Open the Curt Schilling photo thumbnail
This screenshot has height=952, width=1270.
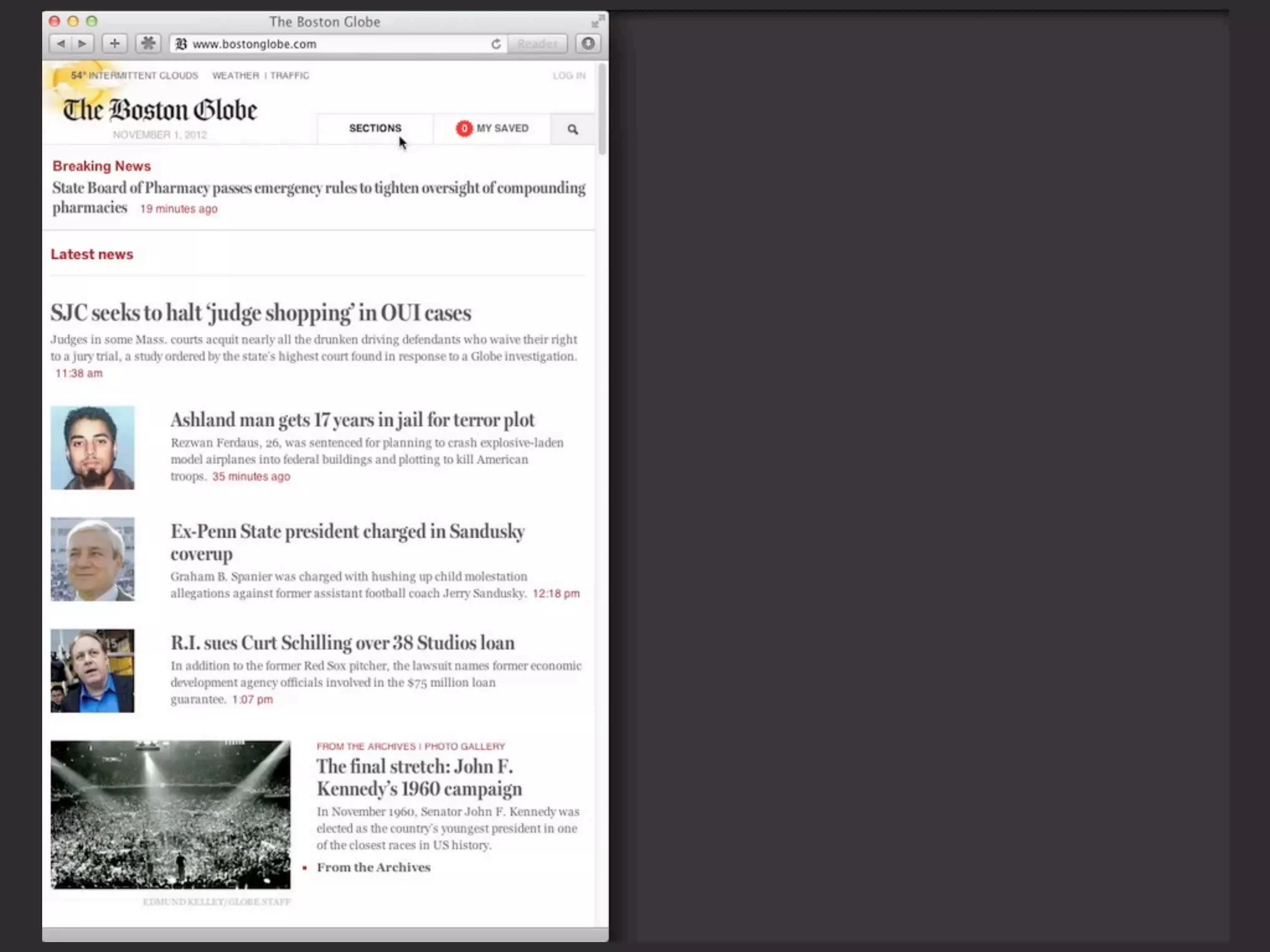pyautogui.click(x=92, y=671)
